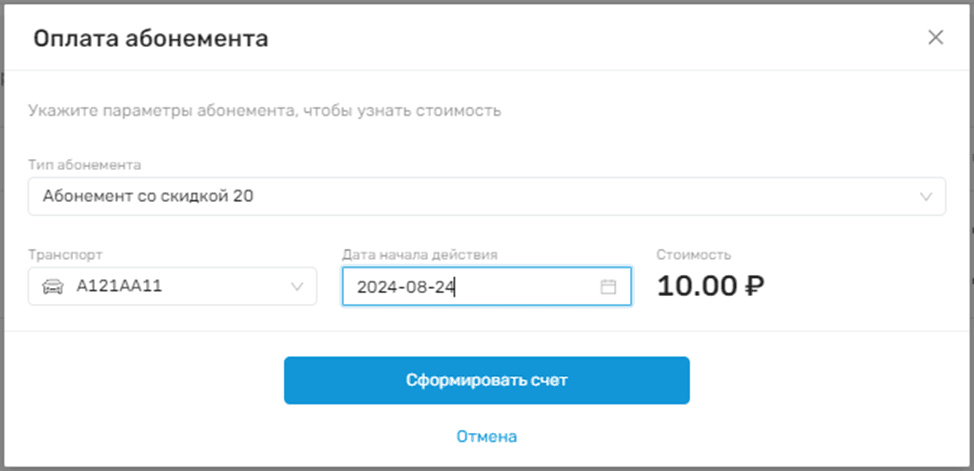Click the 'Укажите параметры абонемента' hint text
This screenshot has height=471, width=974.
(x=265, y=110)
